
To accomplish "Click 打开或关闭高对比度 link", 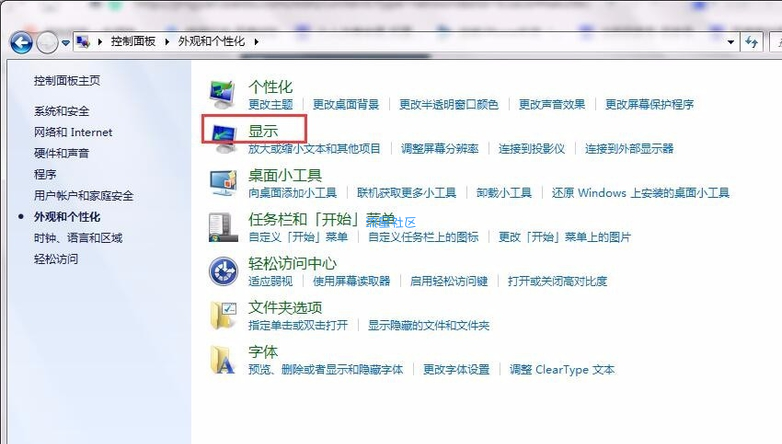I will (x=558, y=281).
